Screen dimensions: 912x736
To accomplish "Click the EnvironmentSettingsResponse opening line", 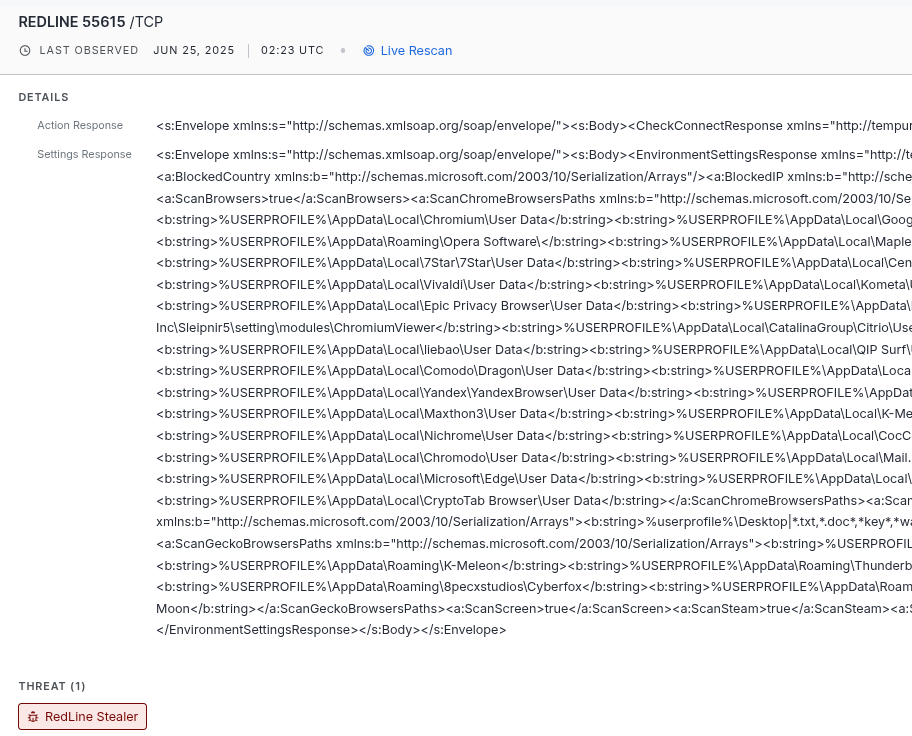I will [534, 155].
